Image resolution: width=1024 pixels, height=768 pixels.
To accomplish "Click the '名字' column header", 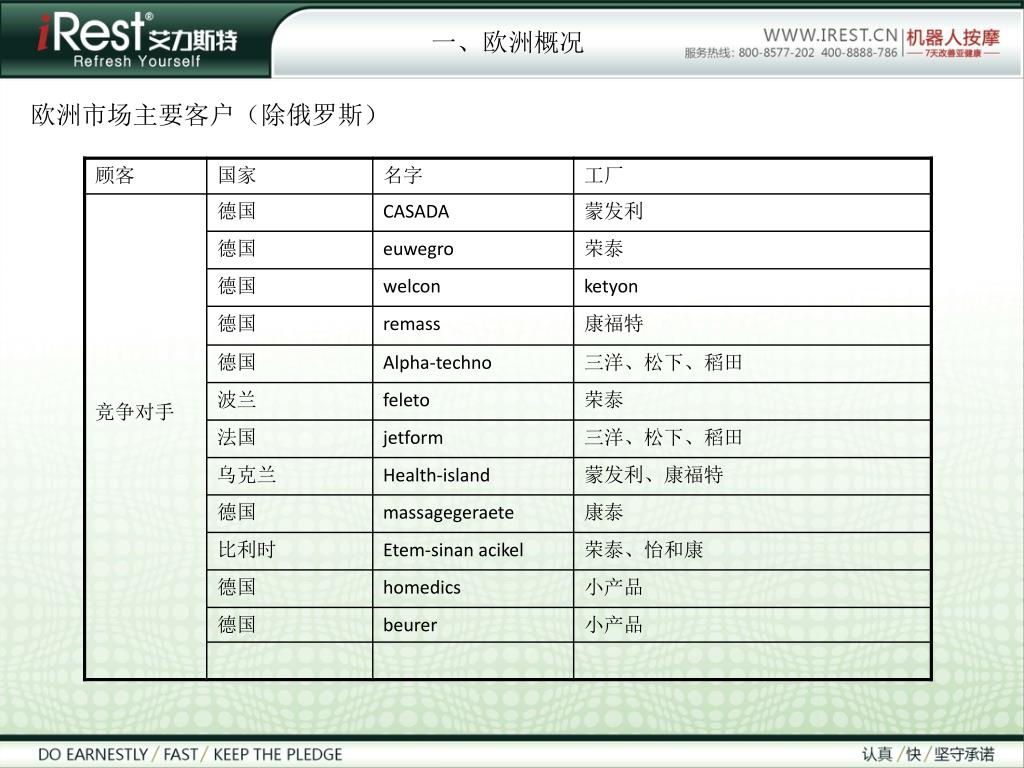I will click(473, 176).
